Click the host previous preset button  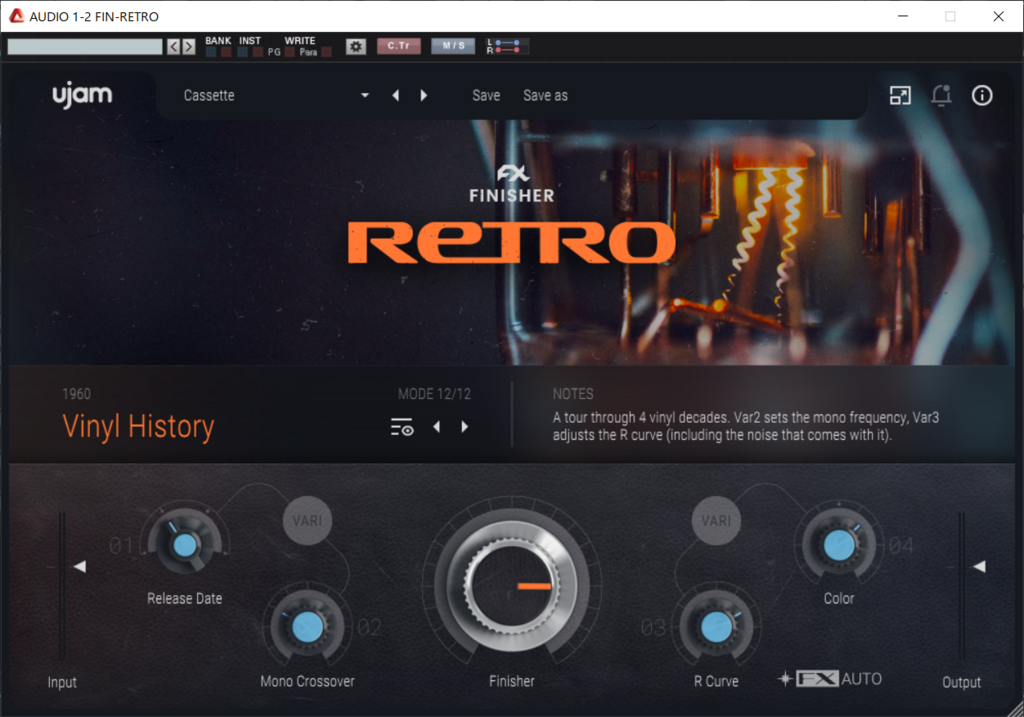[x=173, y=46]
